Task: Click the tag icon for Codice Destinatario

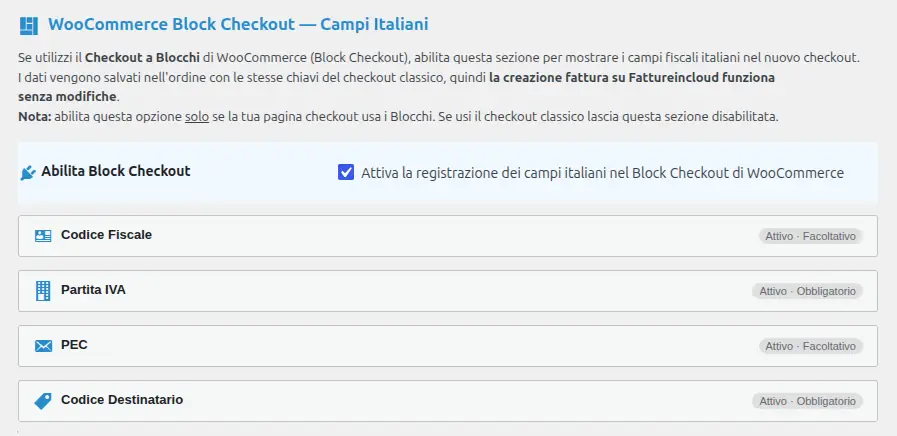Action: pyautogui.click(x=43, y=401)
